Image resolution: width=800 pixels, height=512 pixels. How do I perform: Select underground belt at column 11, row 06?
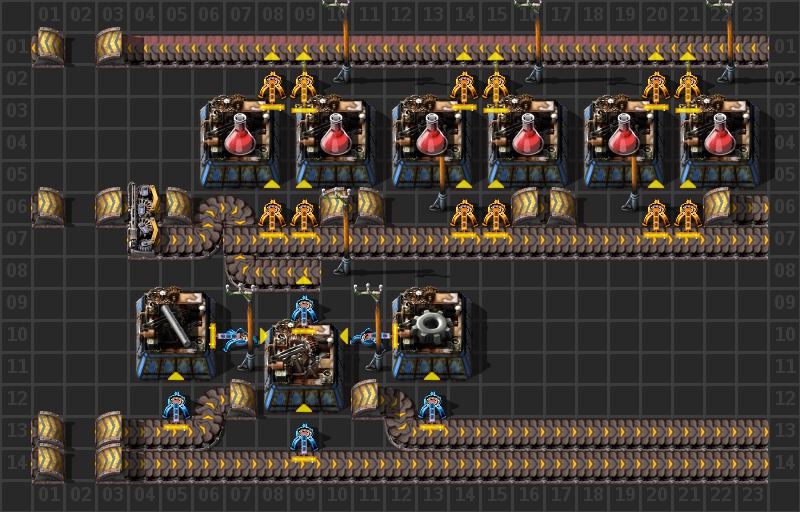click(369, 206)
